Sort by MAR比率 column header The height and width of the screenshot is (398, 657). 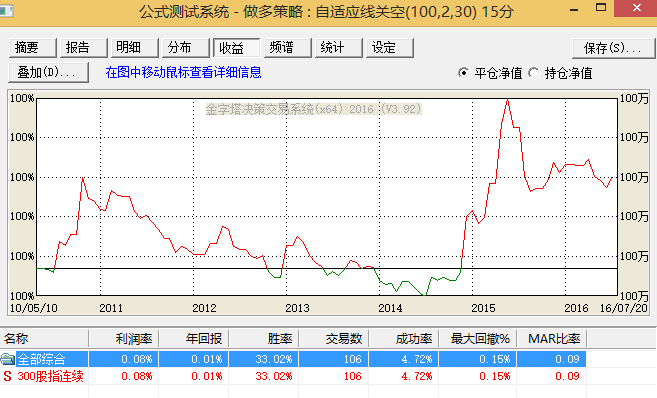point(551,339)
